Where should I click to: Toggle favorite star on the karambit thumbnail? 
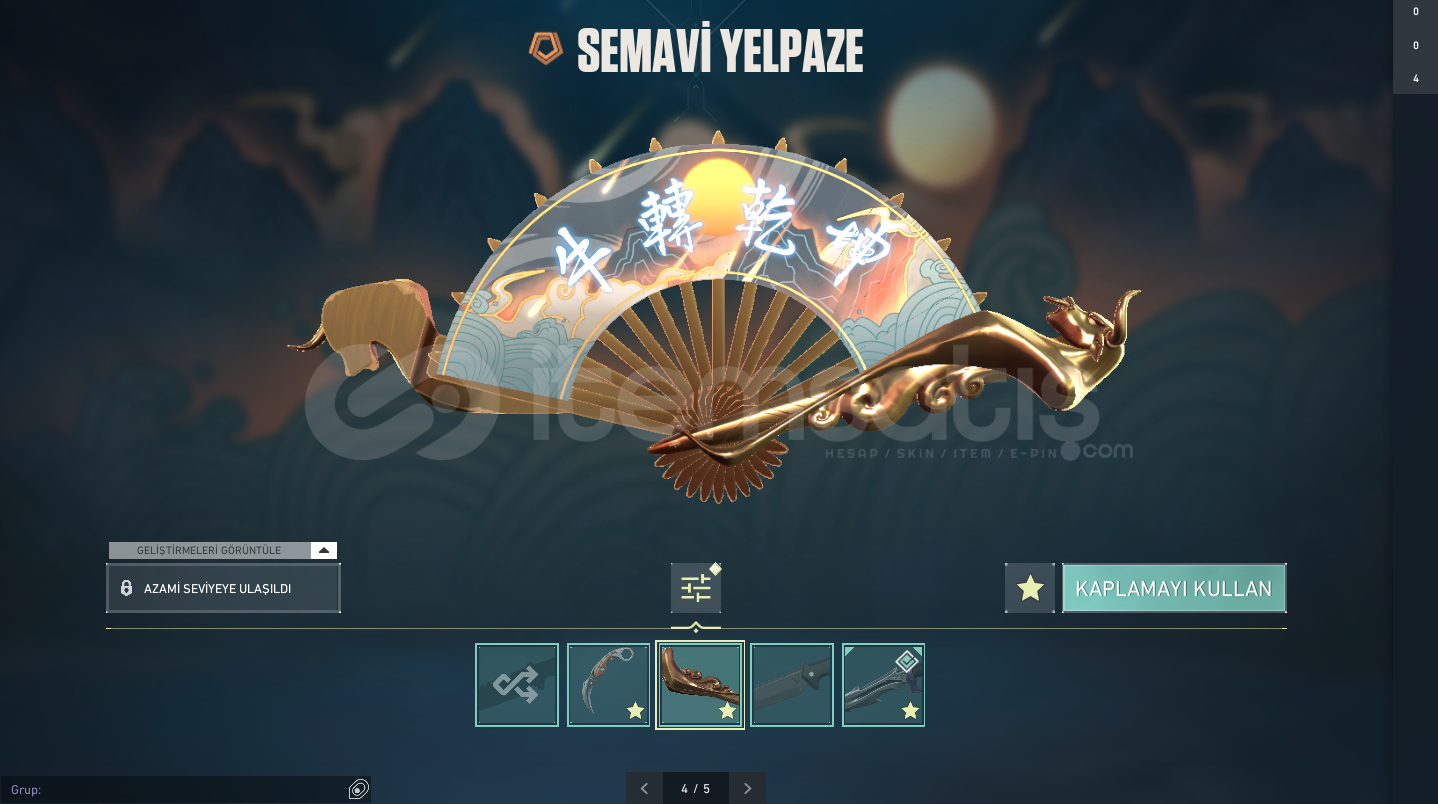click(x=635, y=711)
